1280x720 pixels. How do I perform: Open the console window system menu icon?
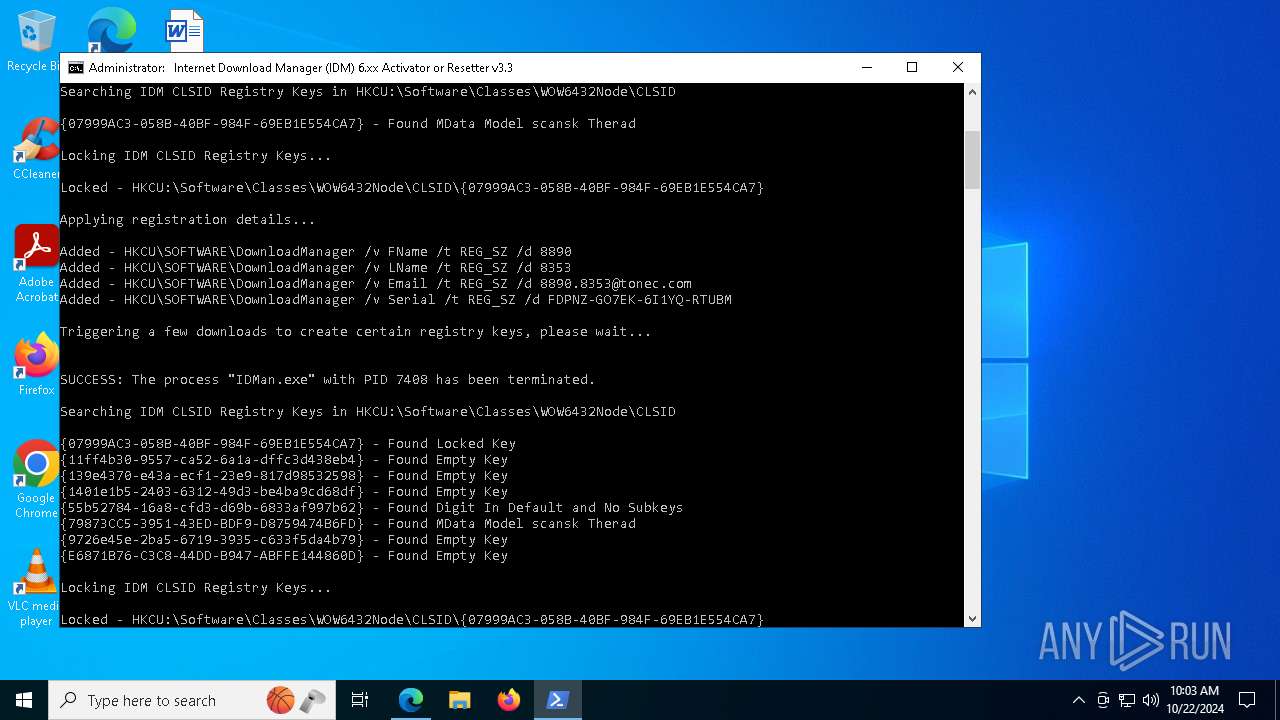tap(75, 68)
